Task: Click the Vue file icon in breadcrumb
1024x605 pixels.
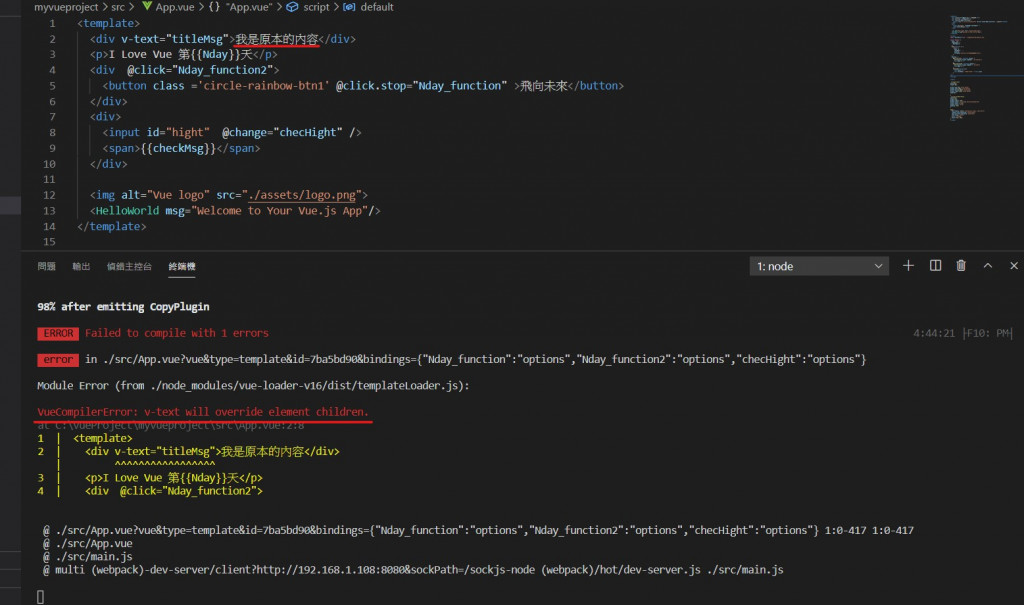Action: pos(147,7)
